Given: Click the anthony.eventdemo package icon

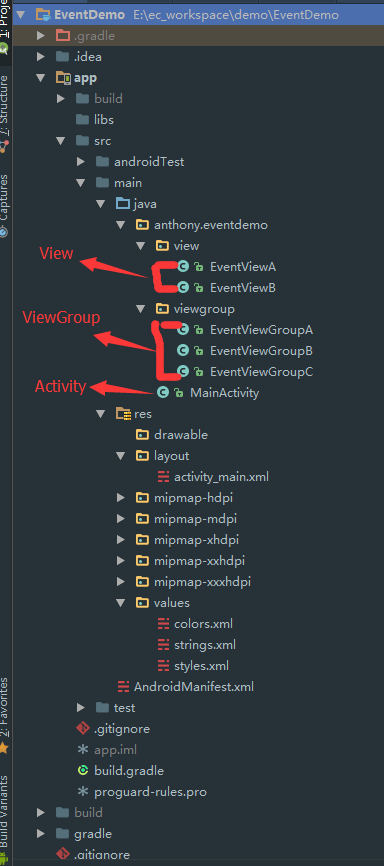Looking at the screenshot, I should 143,225.
